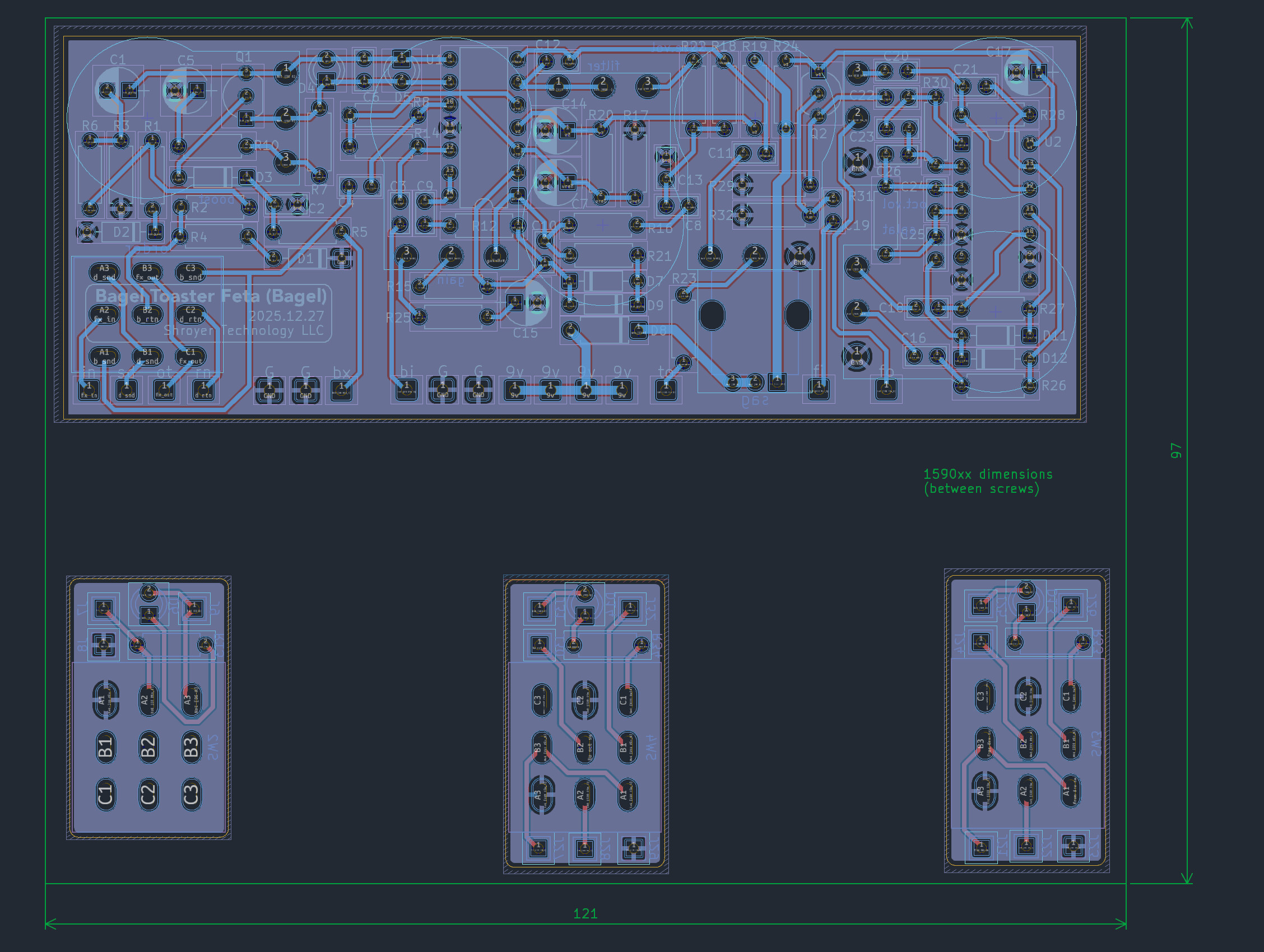The image size is (1264, 952).
Task: Select the 'Bagel Toaster Feta (Bagel)' silkscreen title
Action: [211, 296]
